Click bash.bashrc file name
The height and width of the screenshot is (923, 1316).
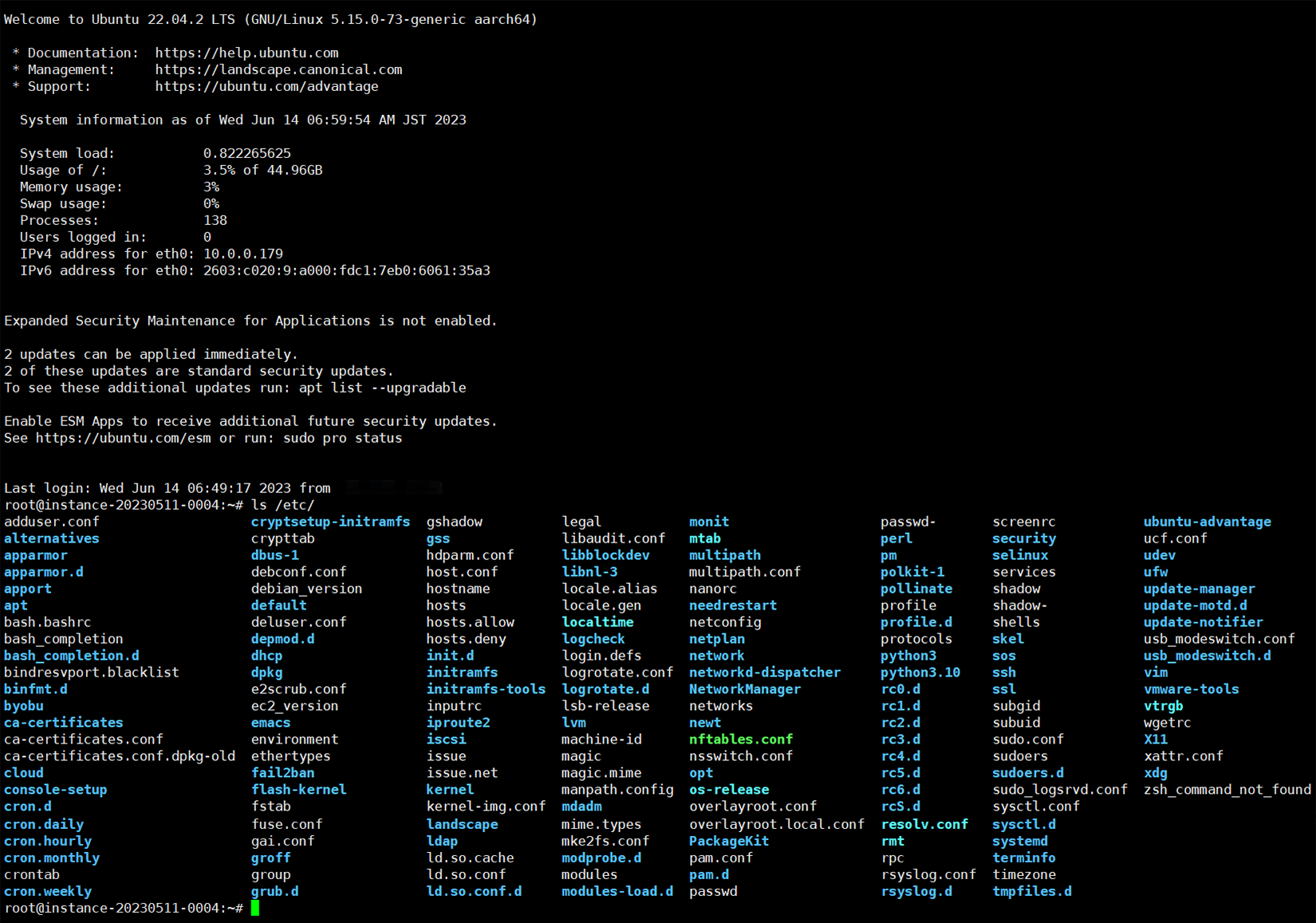[47, 622]
